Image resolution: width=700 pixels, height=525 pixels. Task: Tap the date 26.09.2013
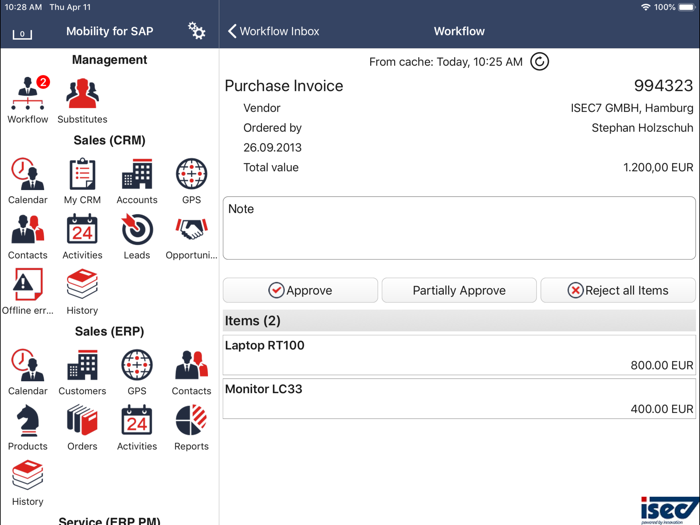(272, 147)
